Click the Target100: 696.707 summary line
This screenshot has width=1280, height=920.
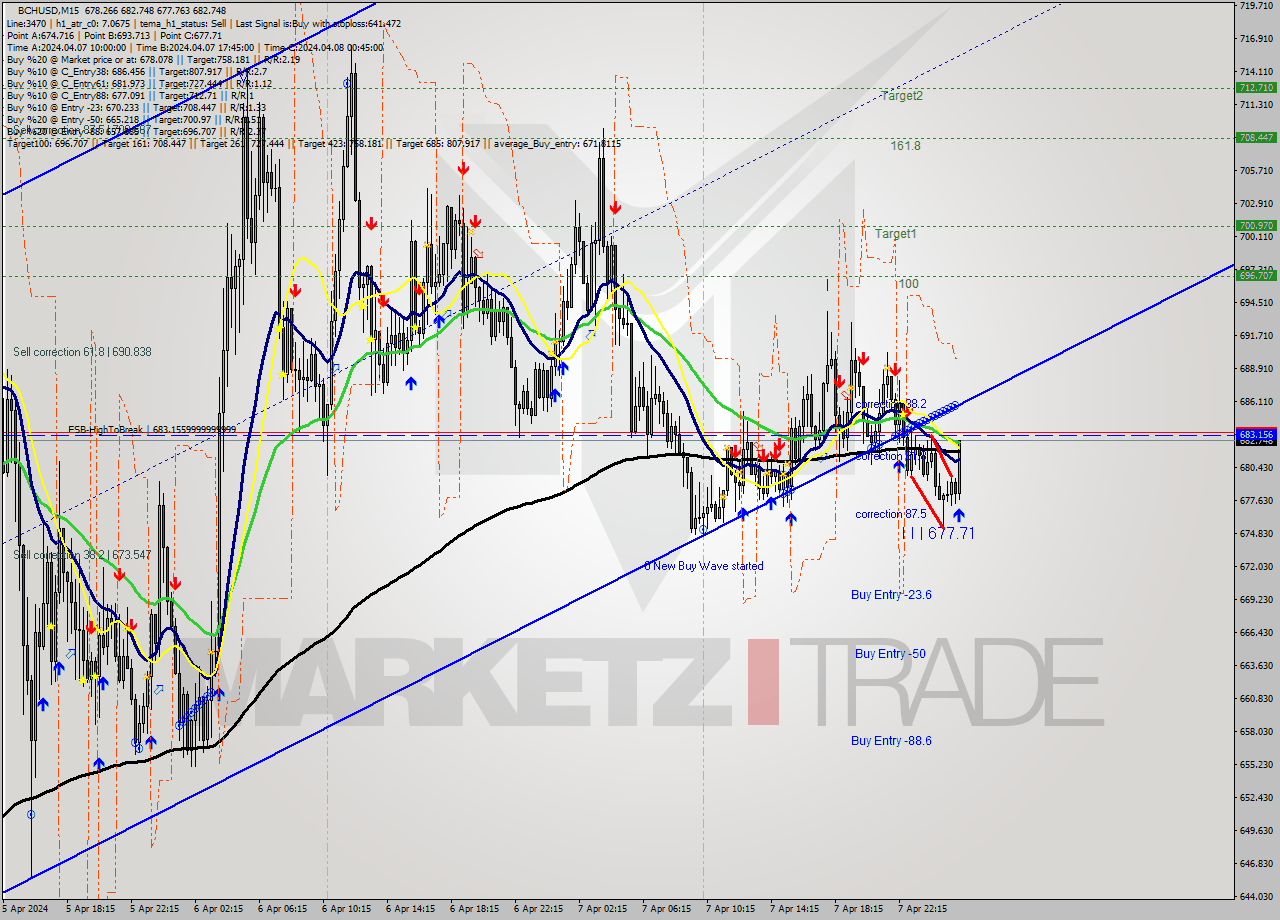click(x=313, y=144)
